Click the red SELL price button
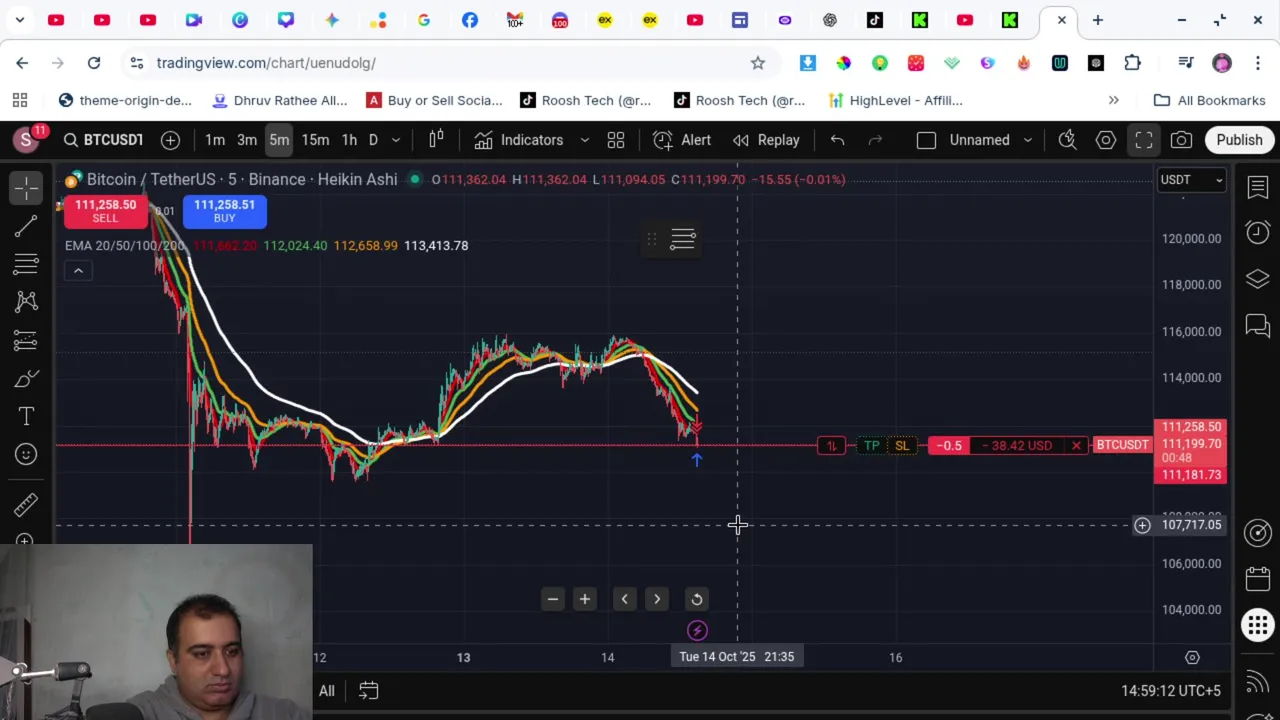1280x720 pixels. (x=105, y=211)
